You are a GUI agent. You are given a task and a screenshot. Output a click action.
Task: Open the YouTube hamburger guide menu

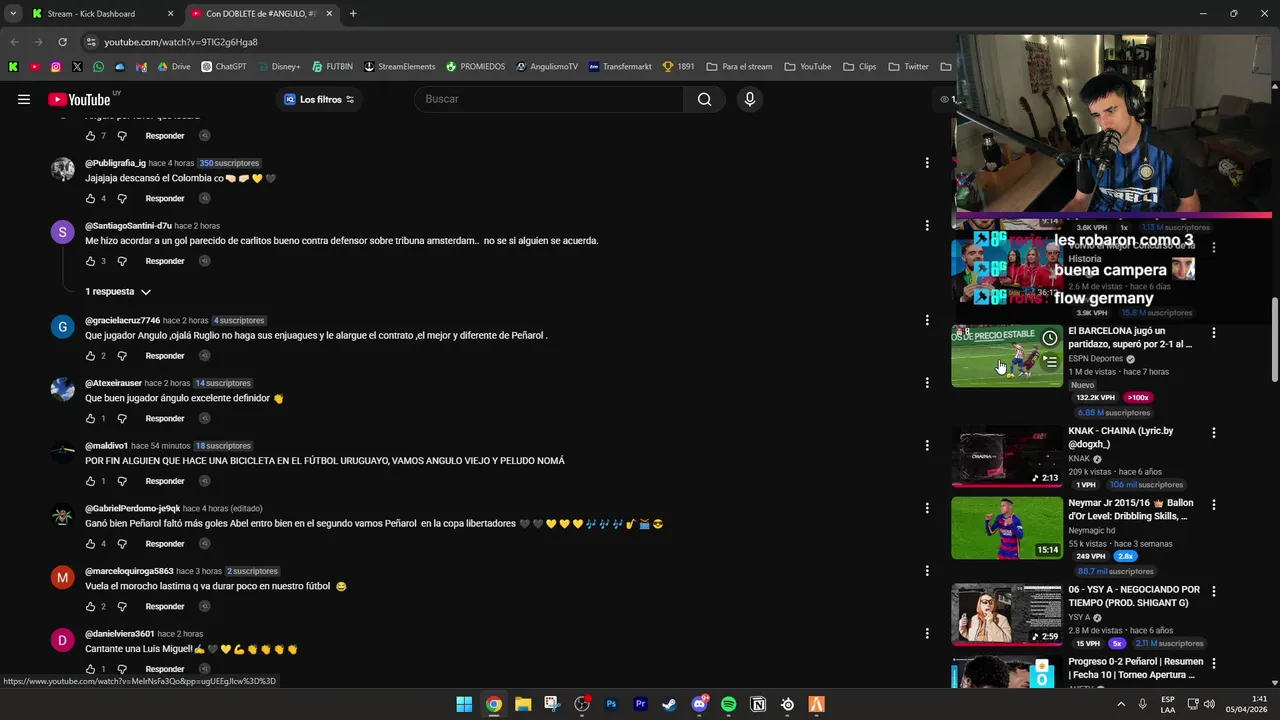[24, 99]
